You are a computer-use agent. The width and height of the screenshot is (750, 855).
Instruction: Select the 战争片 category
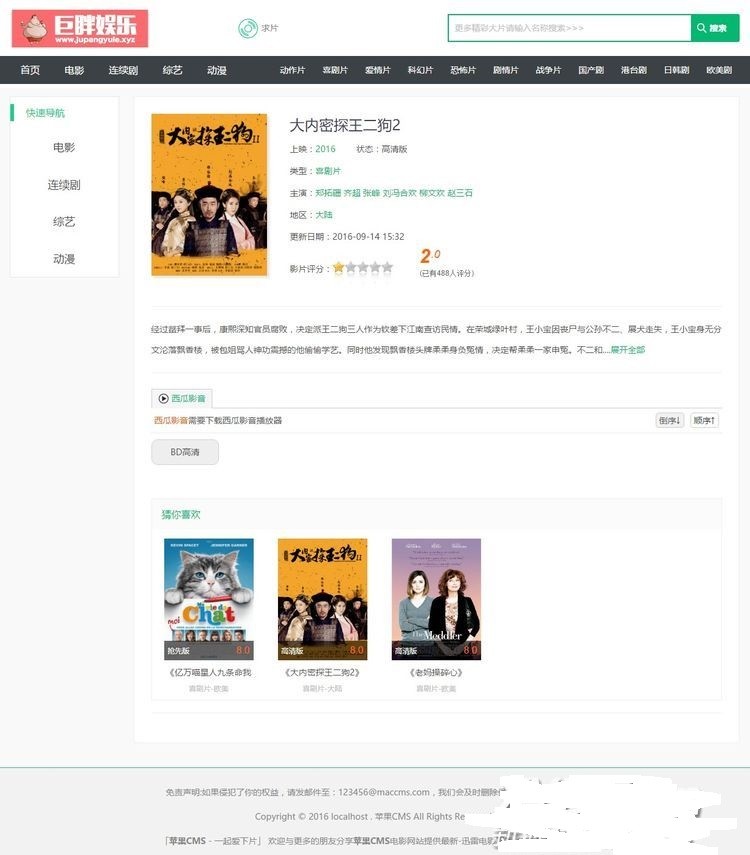[548, 70]
